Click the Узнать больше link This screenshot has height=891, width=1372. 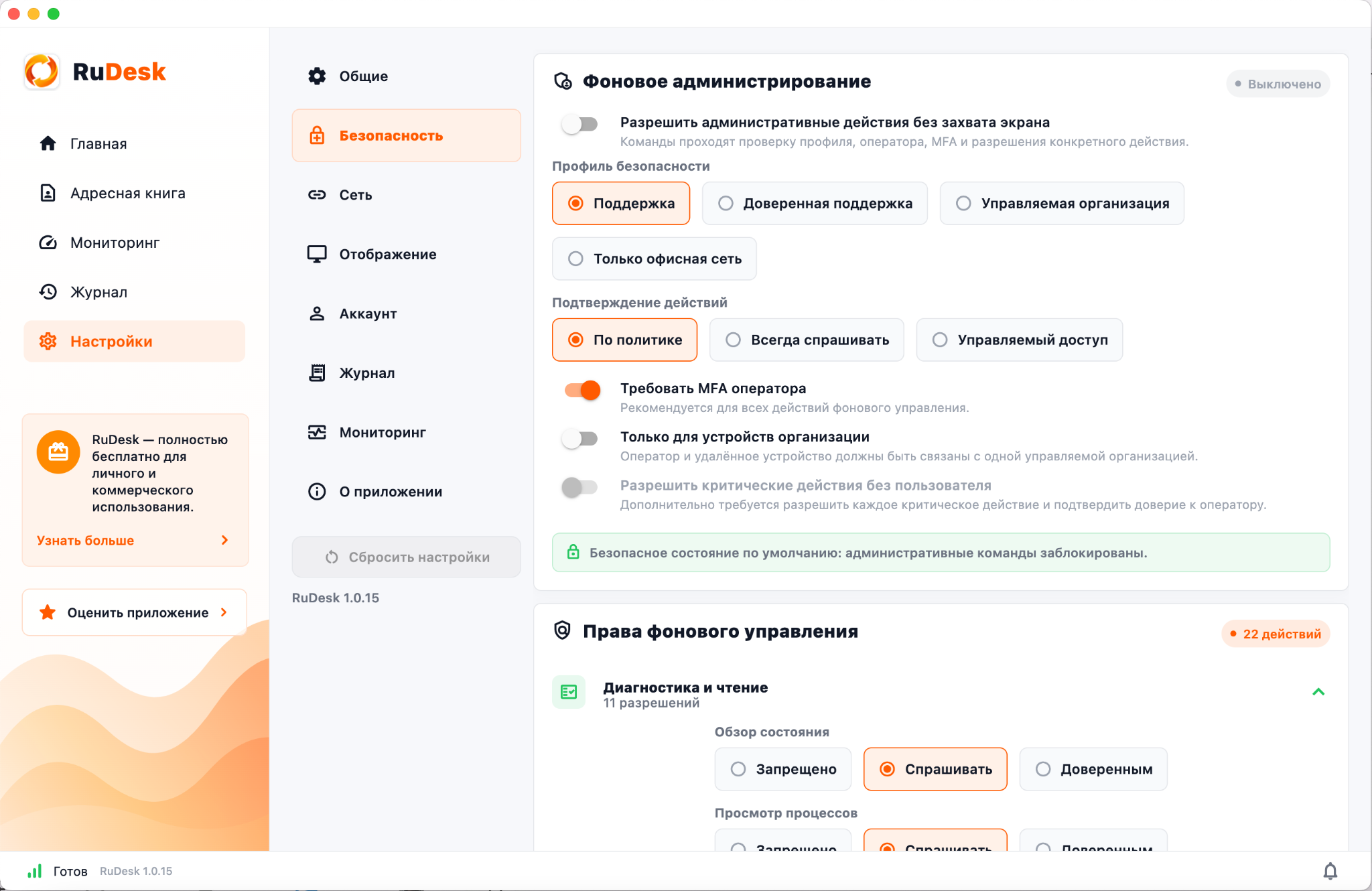click(x=85, y=540)
